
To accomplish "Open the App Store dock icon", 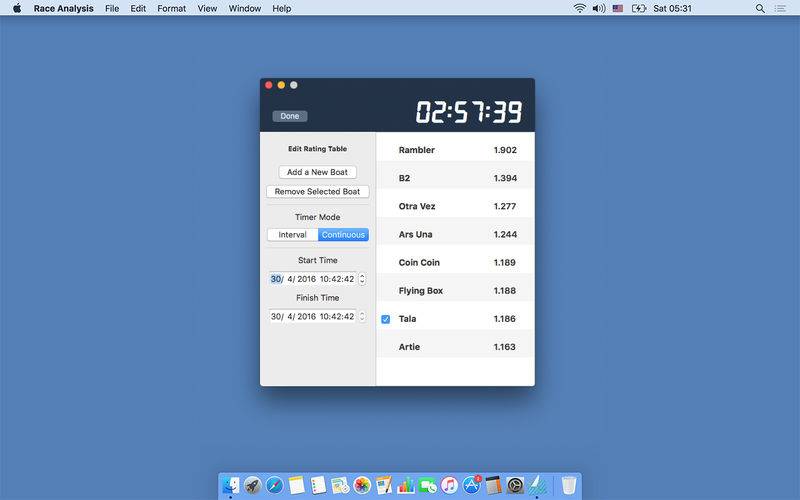I will click(x=471, y=485).
